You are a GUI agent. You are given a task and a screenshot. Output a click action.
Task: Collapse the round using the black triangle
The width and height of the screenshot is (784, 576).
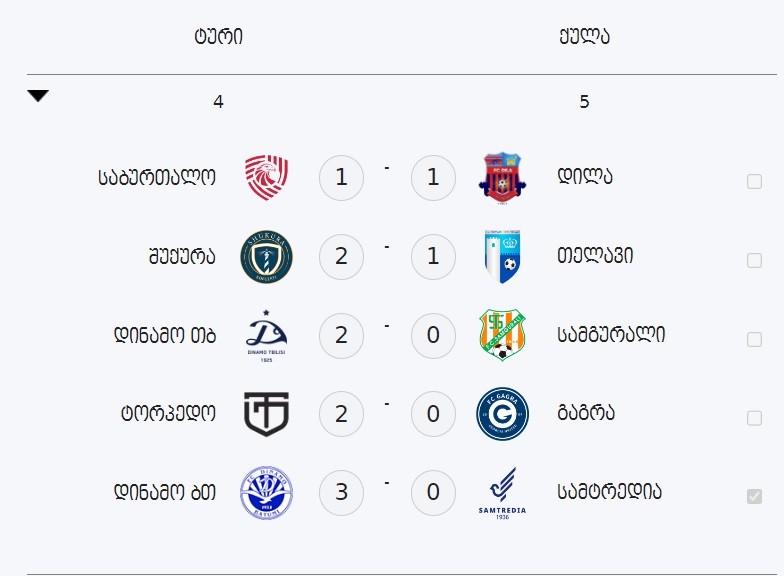38,96
